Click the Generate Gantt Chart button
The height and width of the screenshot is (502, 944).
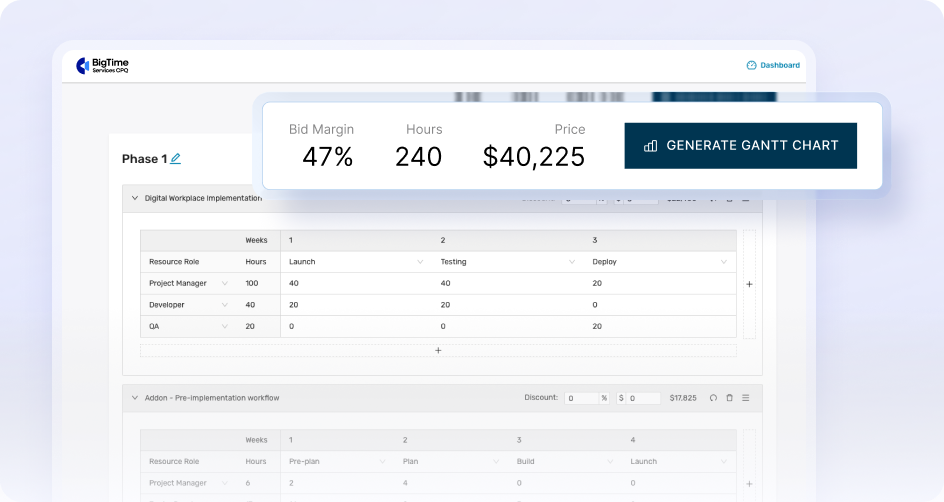[740, 145]
